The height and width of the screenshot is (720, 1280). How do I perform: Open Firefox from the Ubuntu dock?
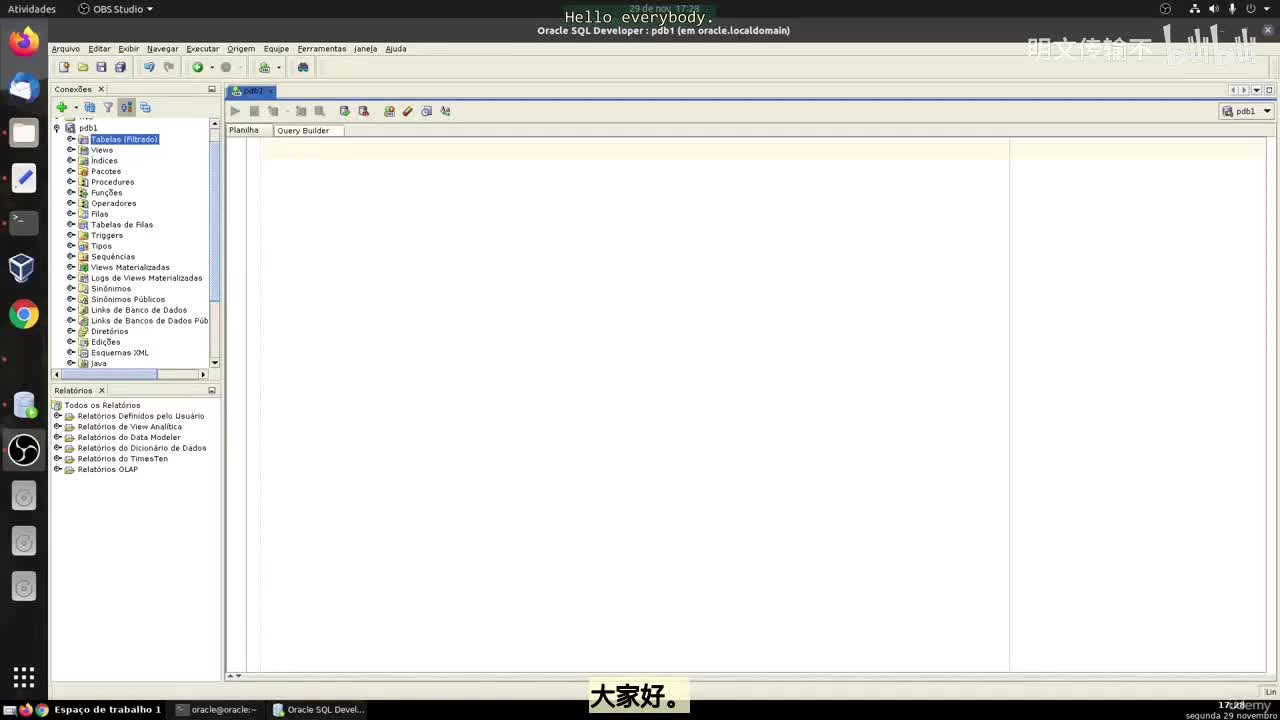click(24, 41)
